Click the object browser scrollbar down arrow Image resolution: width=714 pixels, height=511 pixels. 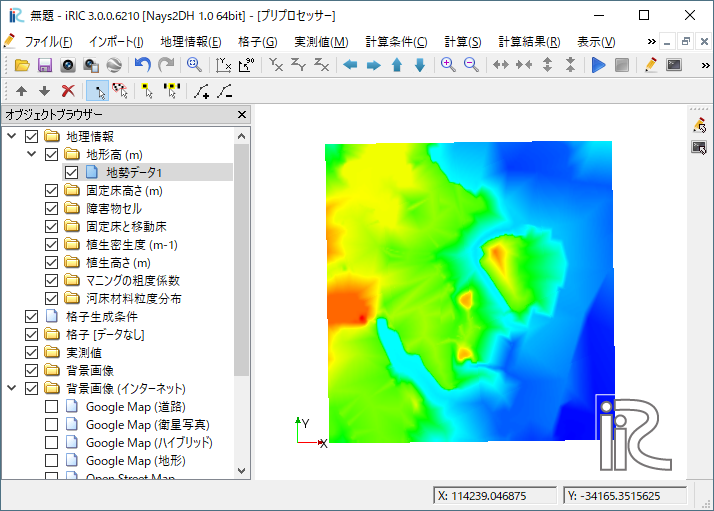pyautogui.click(x=242, y=471)
